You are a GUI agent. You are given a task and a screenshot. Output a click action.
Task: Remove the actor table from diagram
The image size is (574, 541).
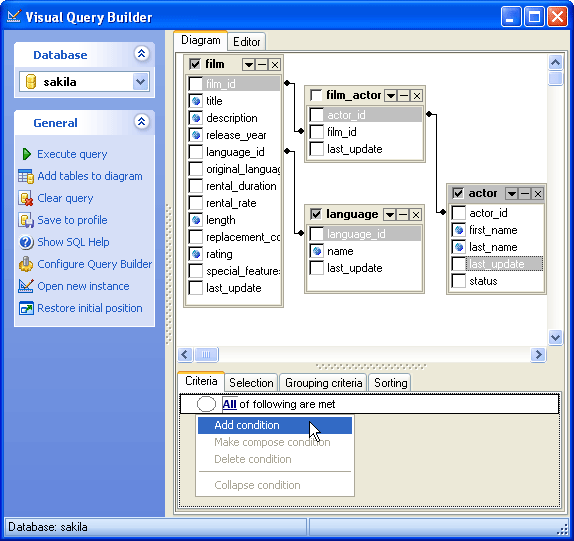coord(537,194)
